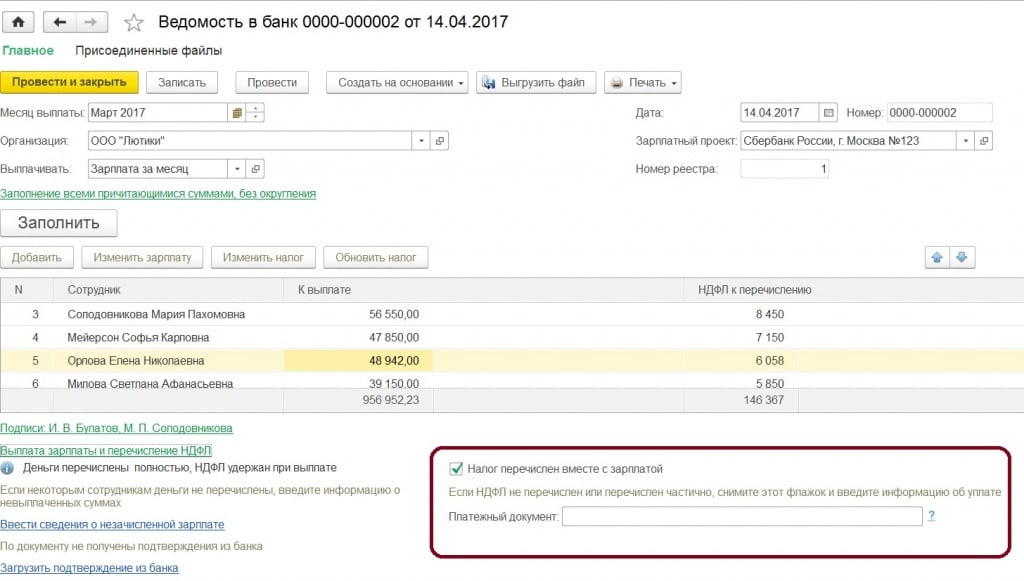This screenshot has height=581, width=1024.
Task: Open Выплата зарплаты и перечисление НДФЛ link
Action: pyautogui.click(x=106, y=450)
